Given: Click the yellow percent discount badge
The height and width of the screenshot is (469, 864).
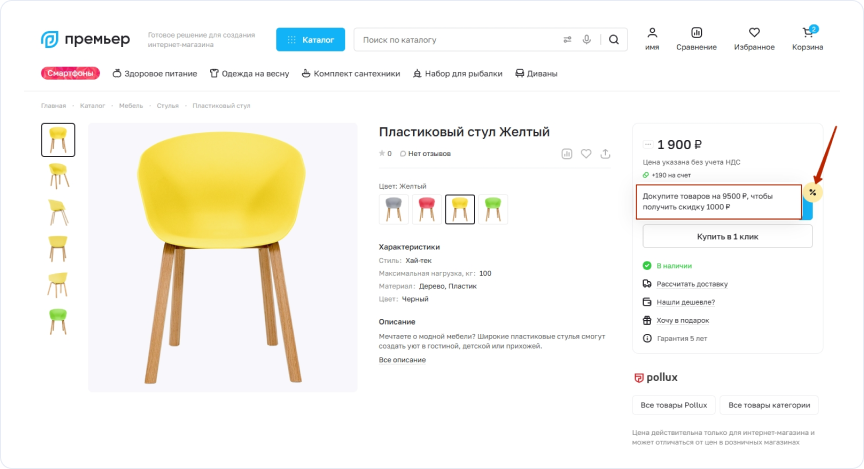Looking at the screenshot, I should 812,192.
